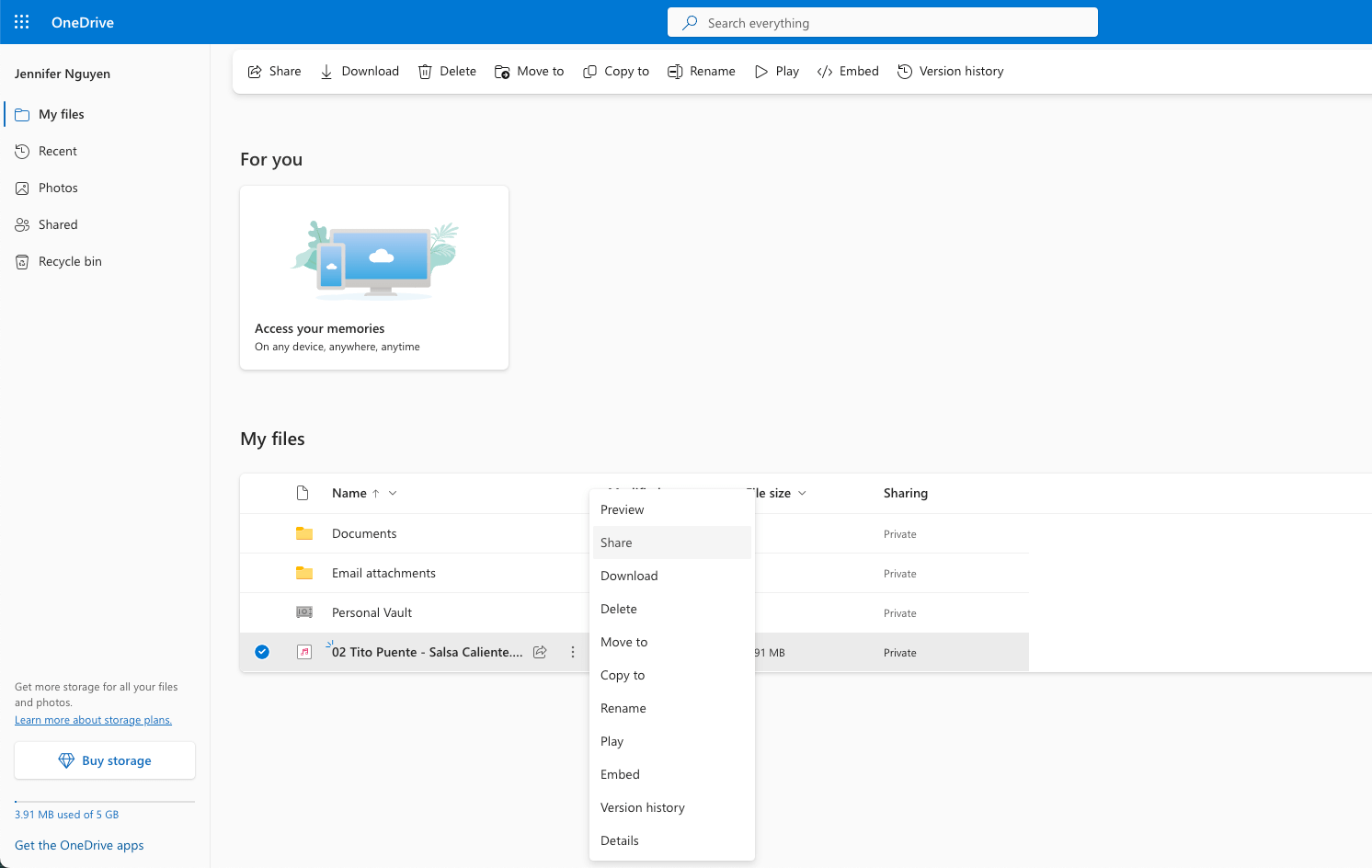Click the Play toolbar button
The width and height of the screenshot is (1372, 868).
(x=777, y=72)
